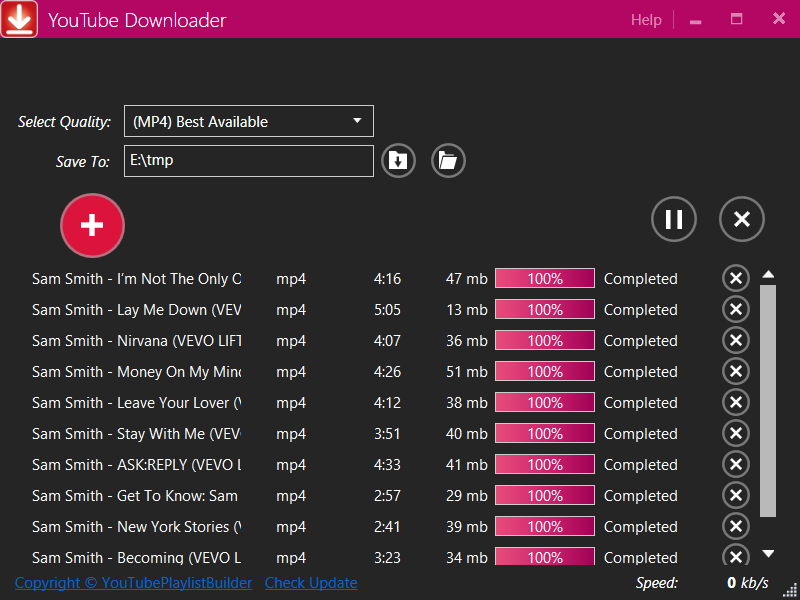This screenshot has height=600, width=800.
Task: Maximize the YouTube Downloader window
Action: 736,19
